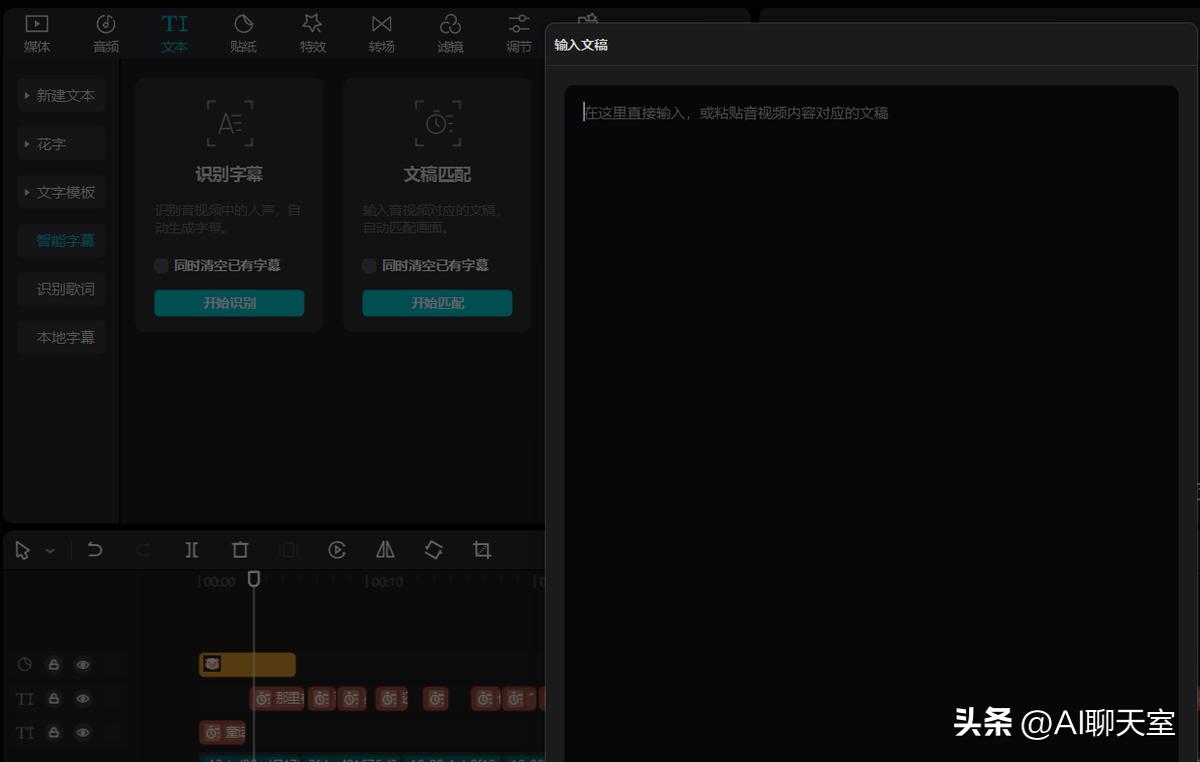The width and height of the screenshot is (1200, 762).
Task: Hide the first TI text track
Action: point(83,698)
